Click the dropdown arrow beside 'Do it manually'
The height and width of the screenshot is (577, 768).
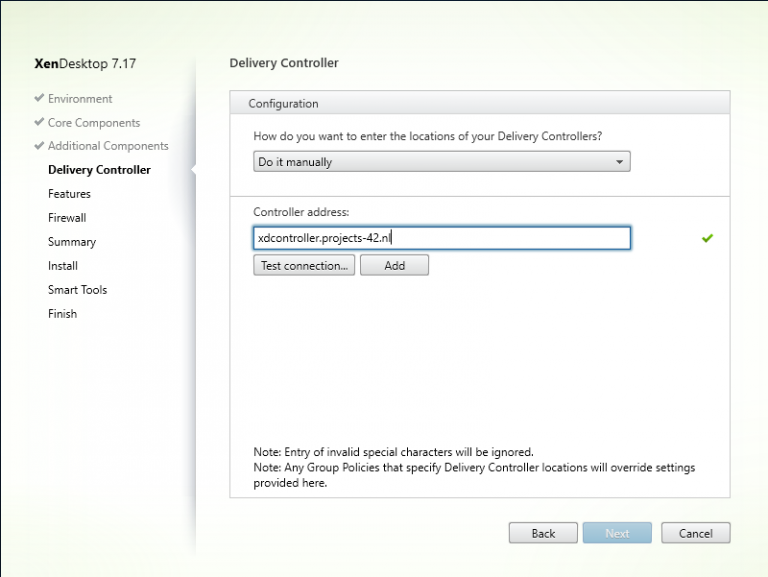pos(619,162)
